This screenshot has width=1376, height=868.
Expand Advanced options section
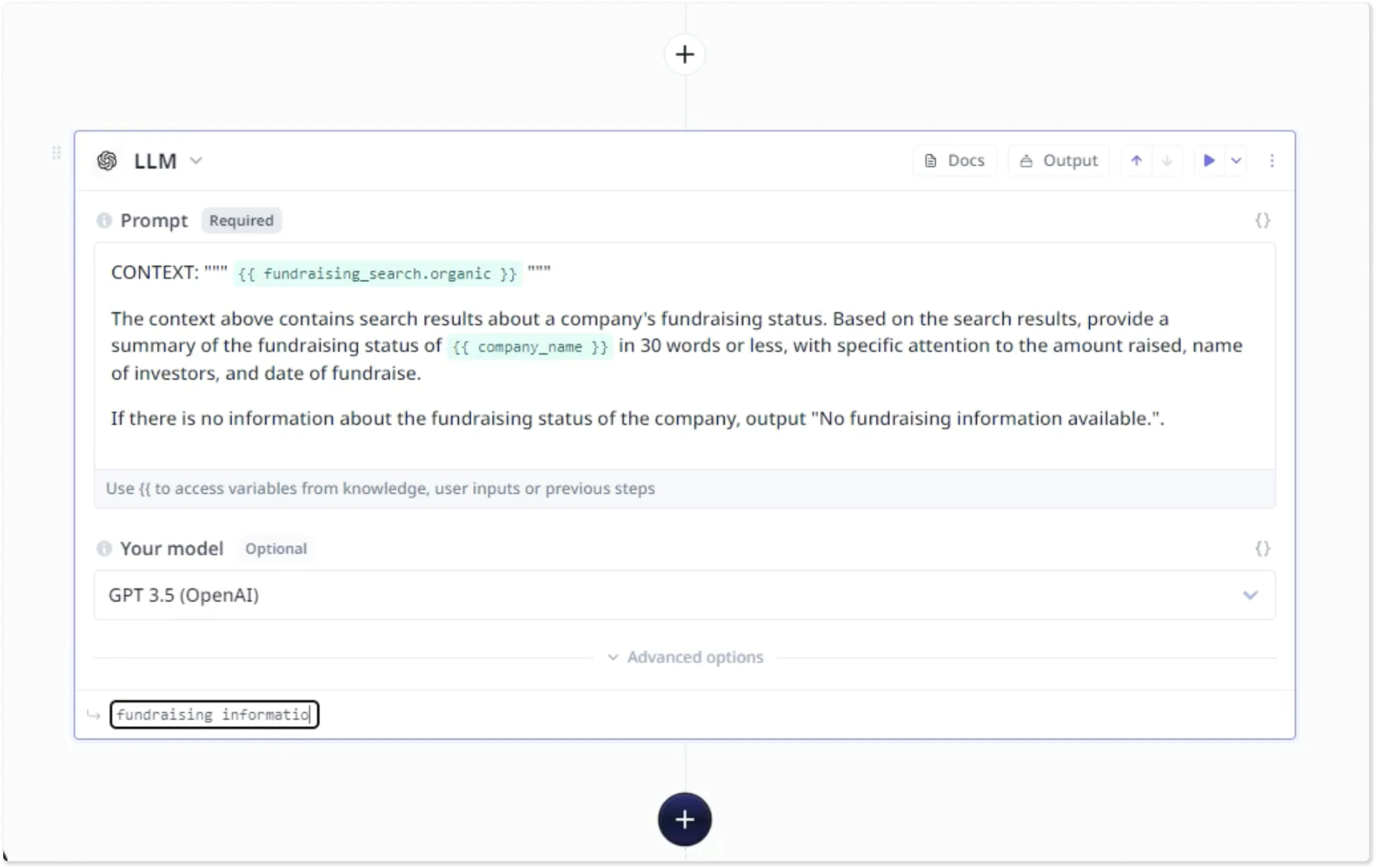click(685, 657)
